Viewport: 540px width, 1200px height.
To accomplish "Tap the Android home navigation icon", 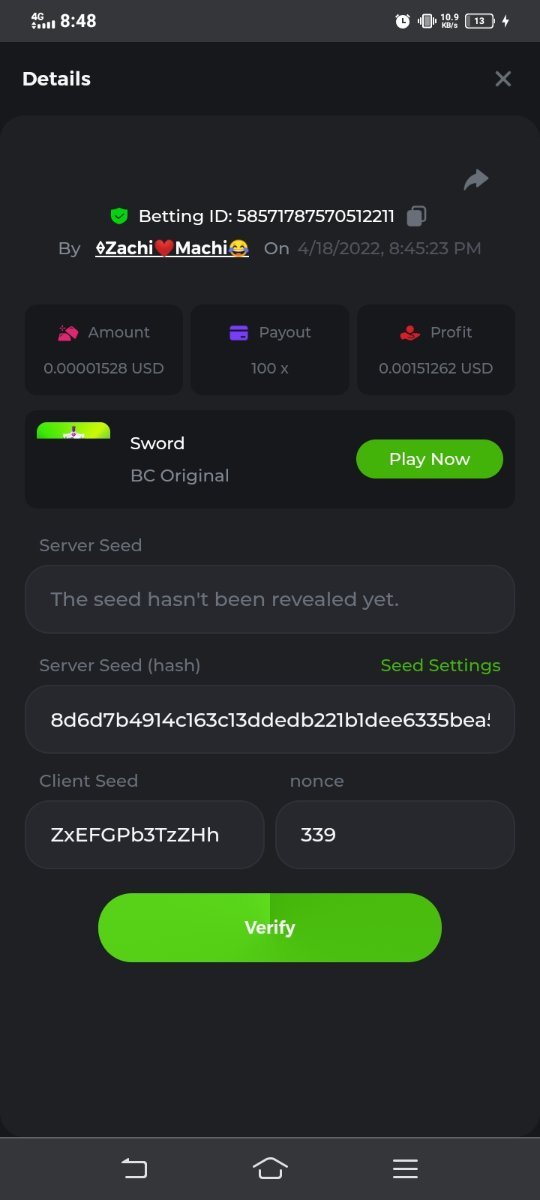I will 270,1168.
